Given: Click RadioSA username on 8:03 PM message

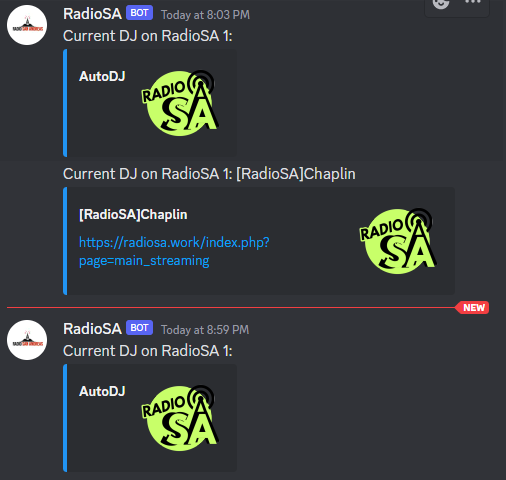Looking at the screenshot, I should coord(92,14).
